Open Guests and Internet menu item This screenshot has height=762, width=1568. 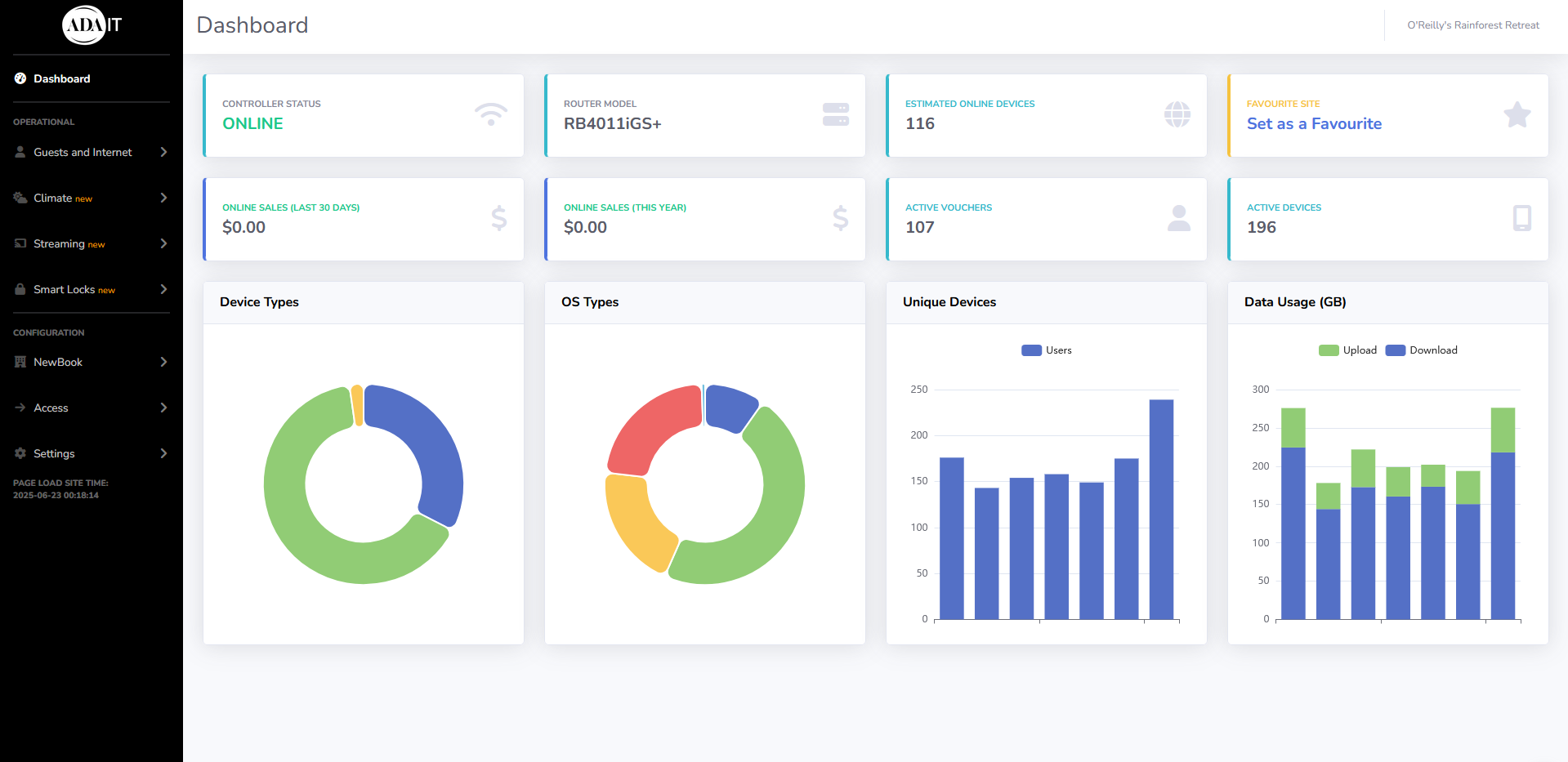point(92,152)
